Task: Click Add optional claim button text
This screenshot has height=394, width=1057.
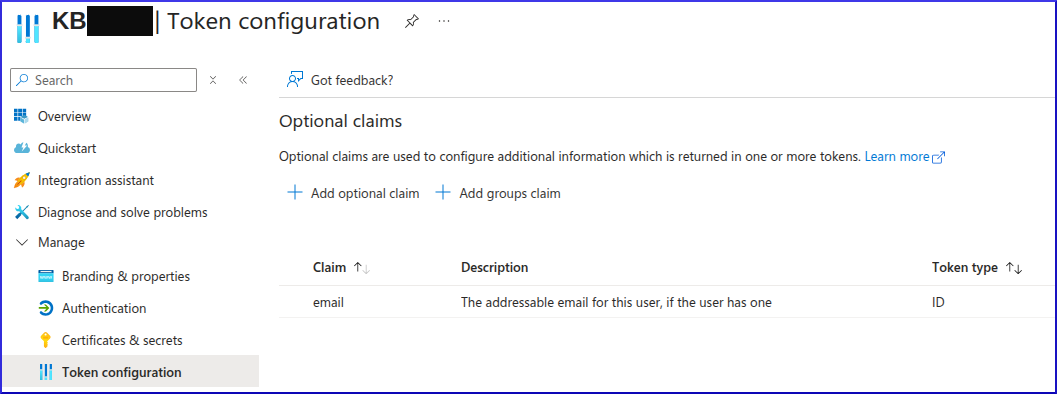Action: pos(365,194)
